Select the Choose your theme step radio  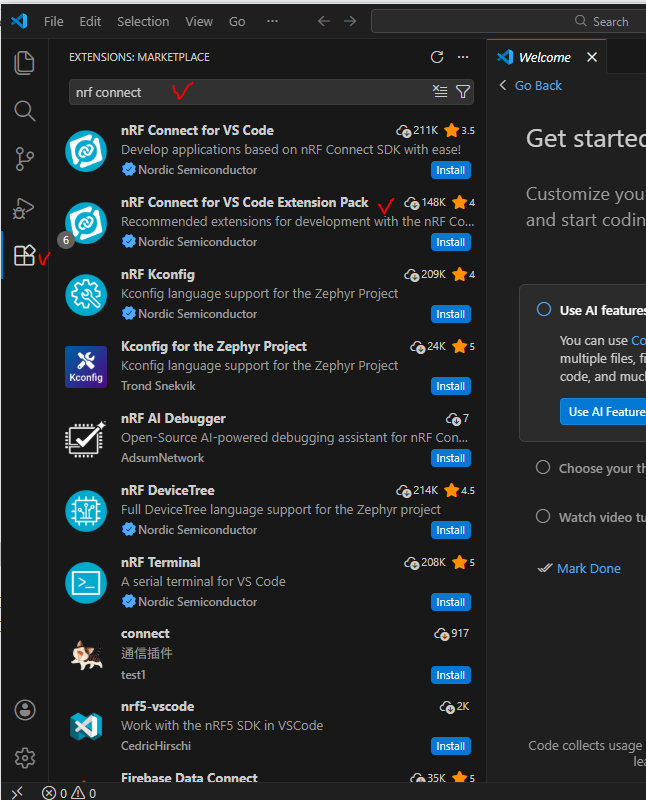click(x=543, y=467)
